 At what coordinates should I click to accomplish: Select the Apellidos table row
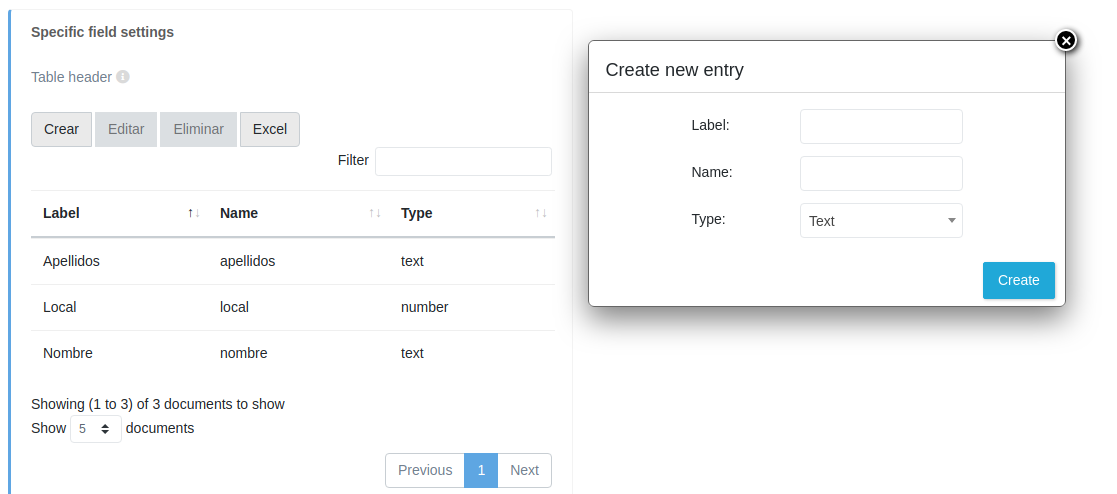tap(292, 261)
